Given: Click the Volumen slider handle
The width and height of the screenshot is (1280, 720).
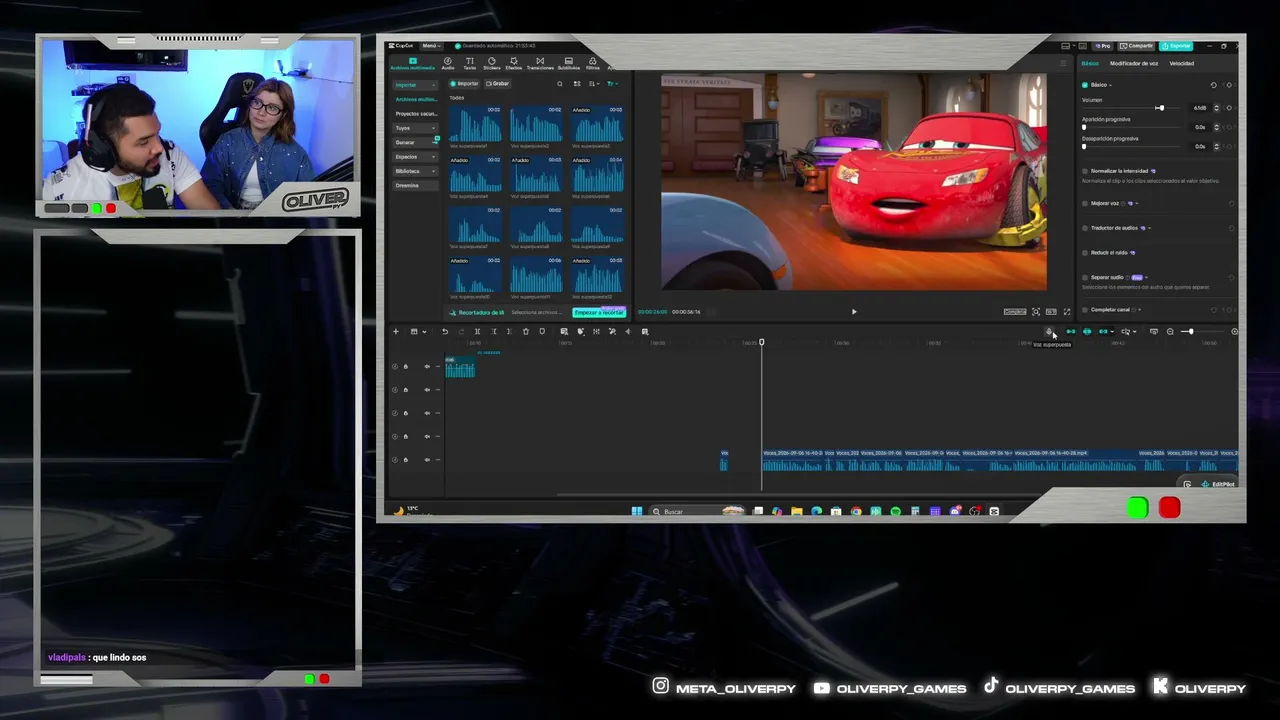Looking at the screenshot, I should (x=1160, y=107).
